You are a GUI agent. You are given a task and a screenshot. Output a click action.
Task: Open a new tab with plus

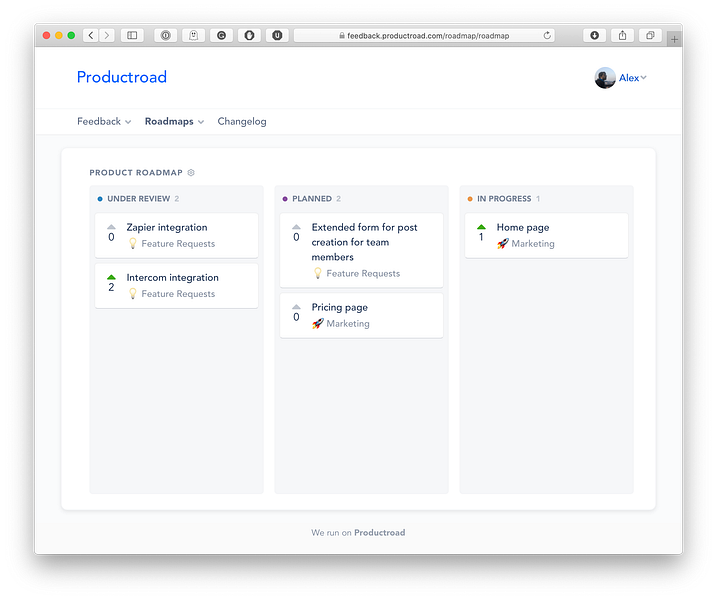tap(674, 39)
